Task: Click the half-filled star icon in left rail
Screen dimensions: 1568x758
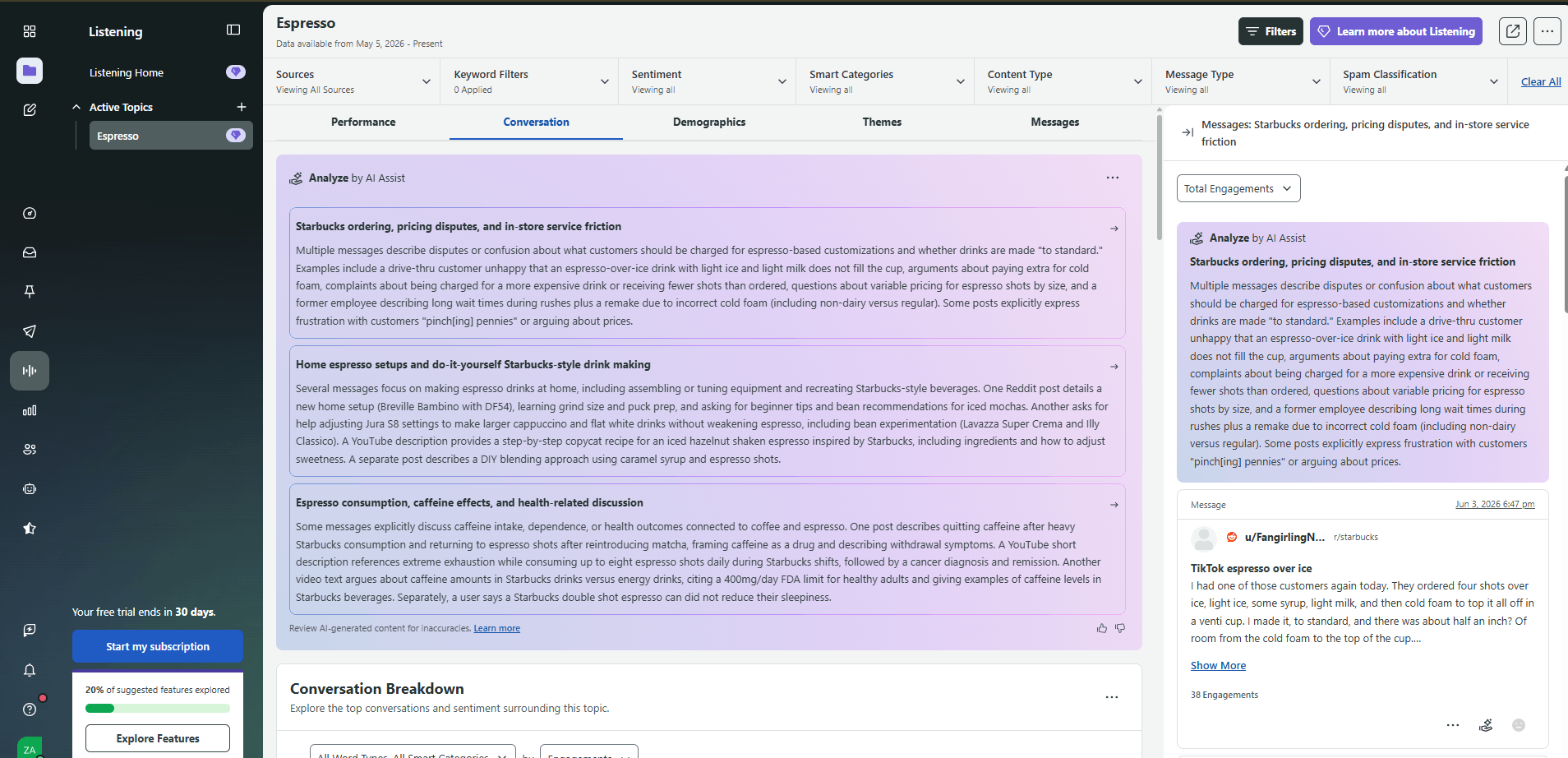Action: pyautogui.click(x=30, y=529)
